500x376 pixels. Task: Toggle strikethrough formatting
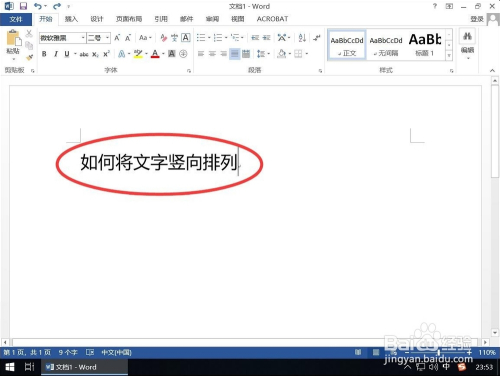[84, 54]
